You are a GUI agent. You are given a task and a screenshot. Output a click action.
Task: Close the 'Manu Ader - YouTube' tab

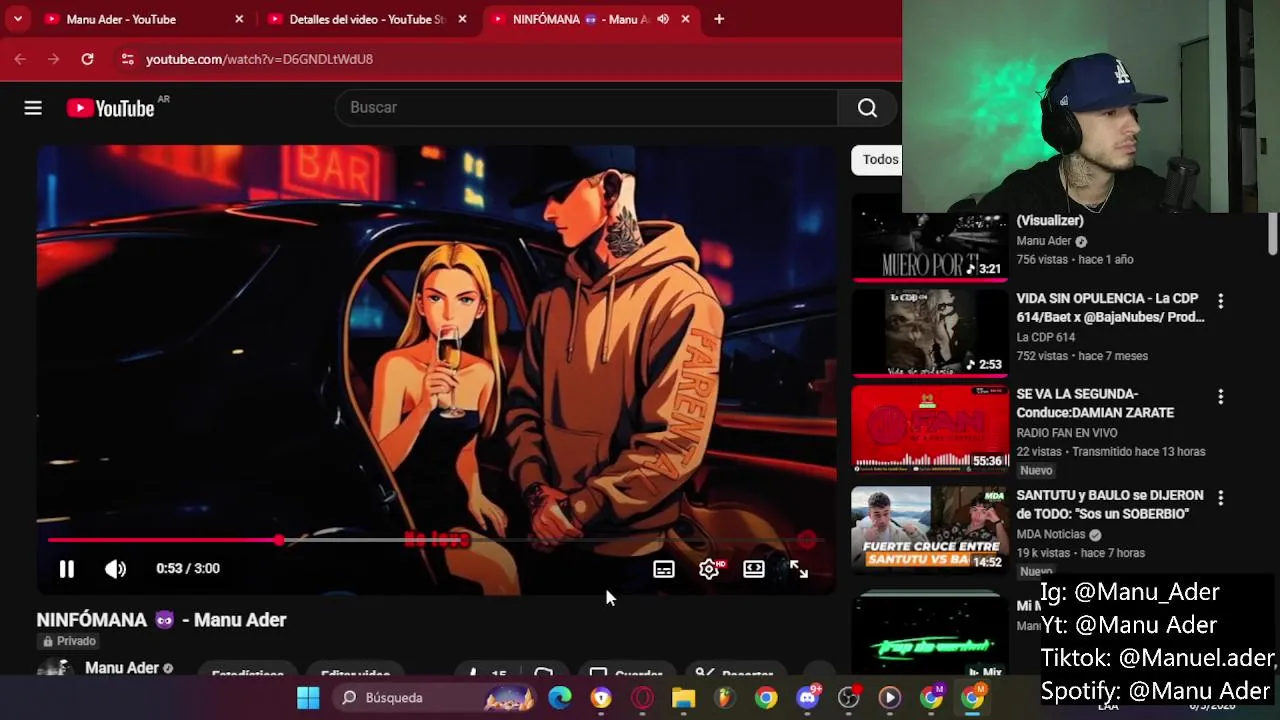[x=239, y=19]
